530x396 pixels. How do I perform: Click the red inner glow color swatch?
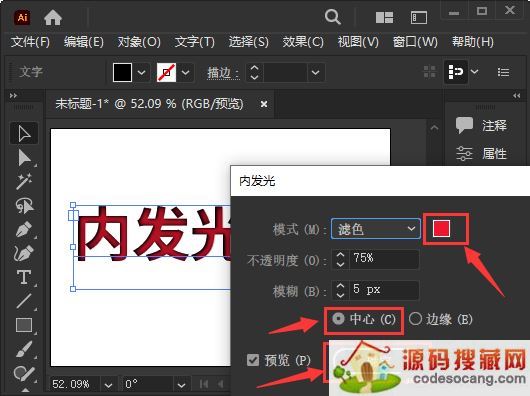(x=441, y=228)
